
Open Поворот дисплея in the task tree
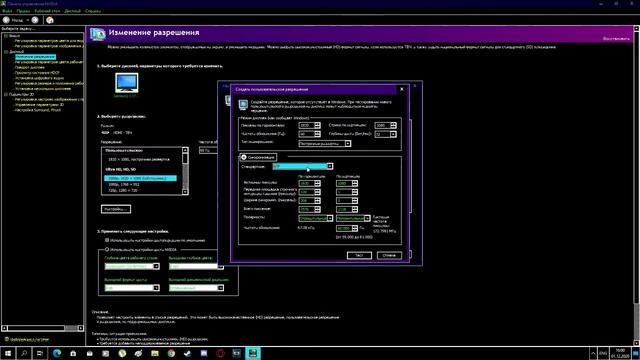pos(30,67)
